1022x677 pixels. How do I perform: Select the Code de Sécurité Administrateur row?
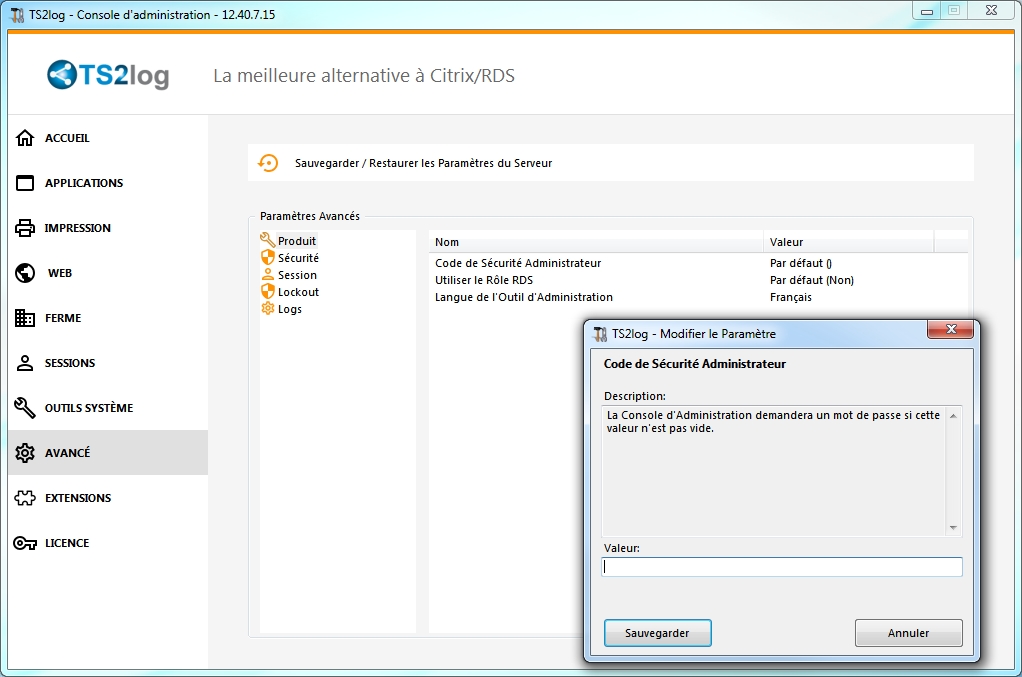pos(698,263)
